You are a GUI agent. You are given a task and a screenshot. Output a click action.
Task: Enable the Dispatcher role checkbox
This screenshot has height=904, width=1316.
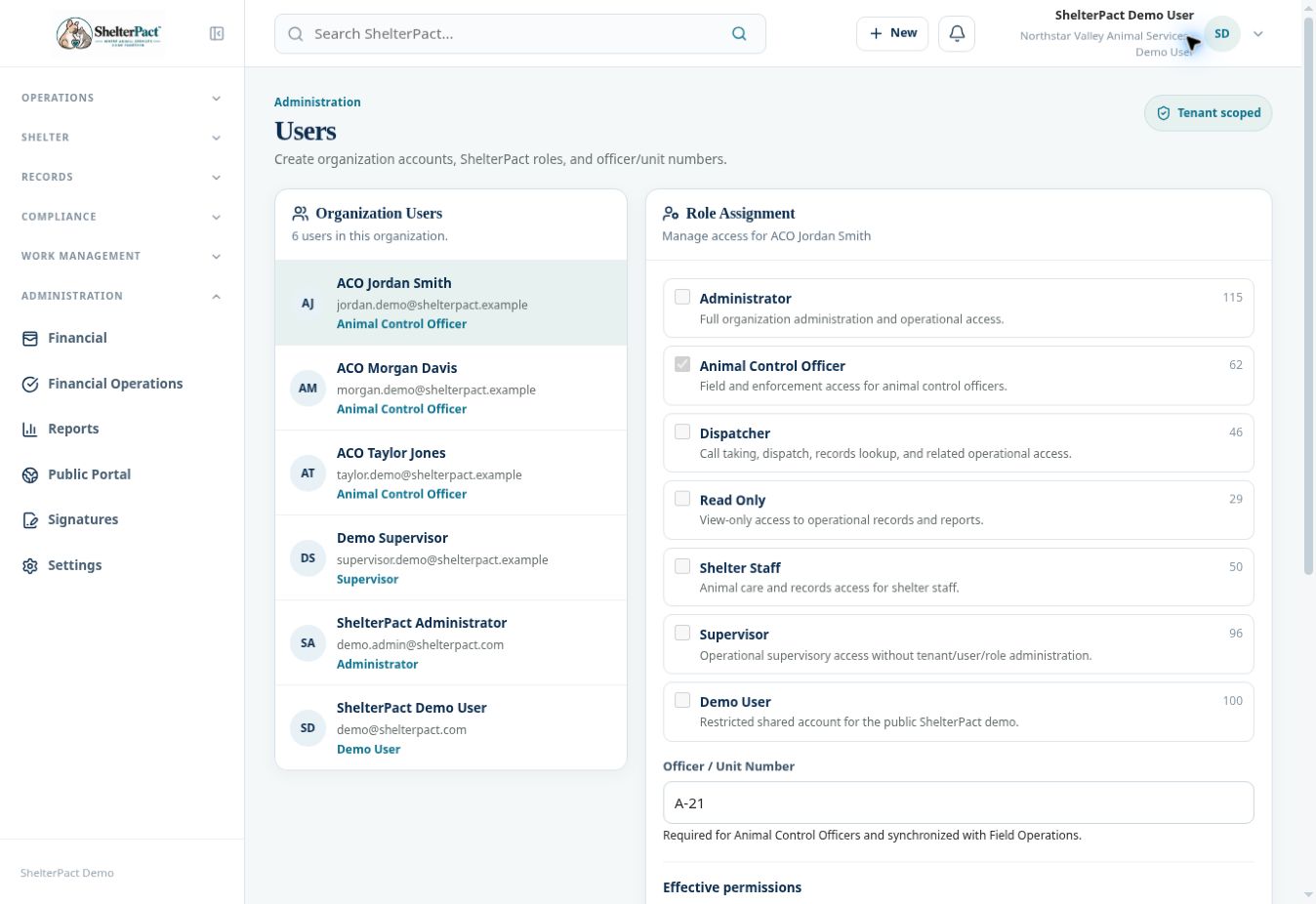pos(682,431)
